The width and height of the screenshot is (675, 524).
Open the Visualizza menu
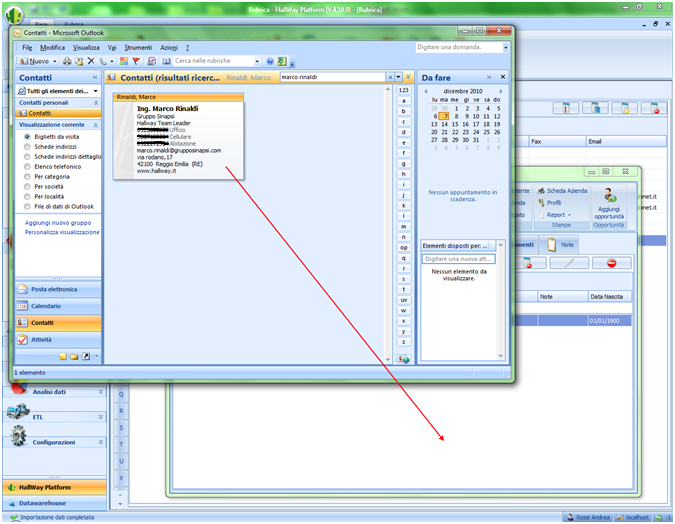pyautogui.click(x=86, y=48)
